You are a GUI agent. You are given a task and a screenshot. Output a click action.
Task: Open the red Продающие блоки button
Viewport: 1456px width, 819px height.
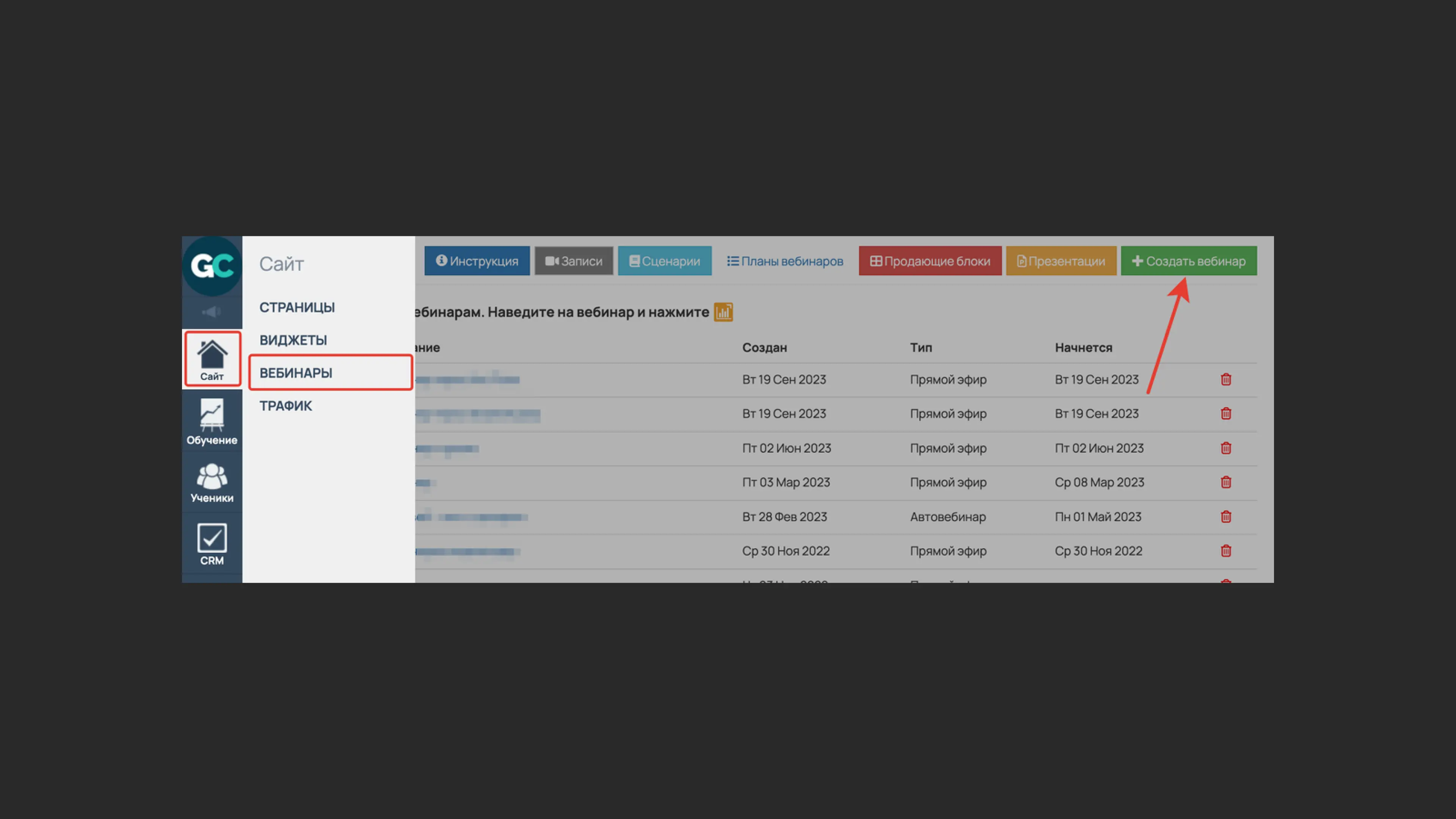[930, 261]
